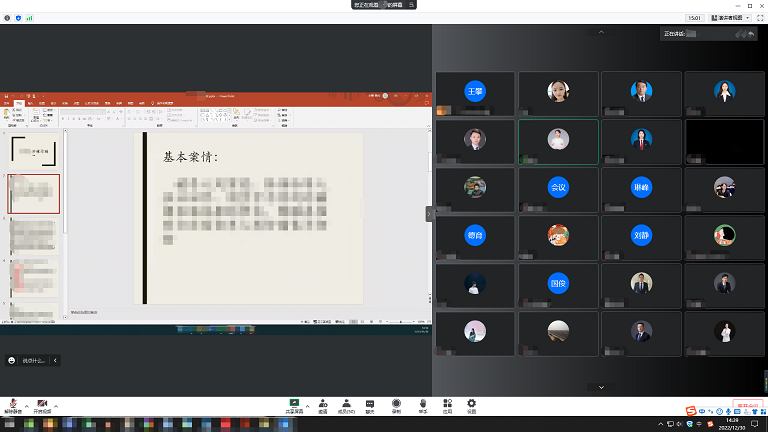
Task: Check the green network signal icon
Action: click(x=29, y=18)
